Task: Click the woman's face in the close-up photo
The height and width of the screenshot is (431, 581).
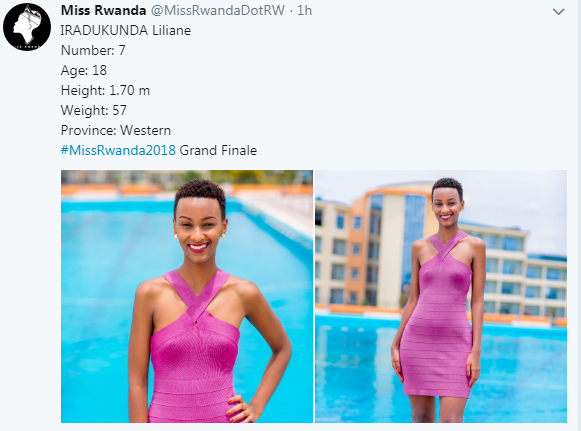Action: [x=200, y=226]
